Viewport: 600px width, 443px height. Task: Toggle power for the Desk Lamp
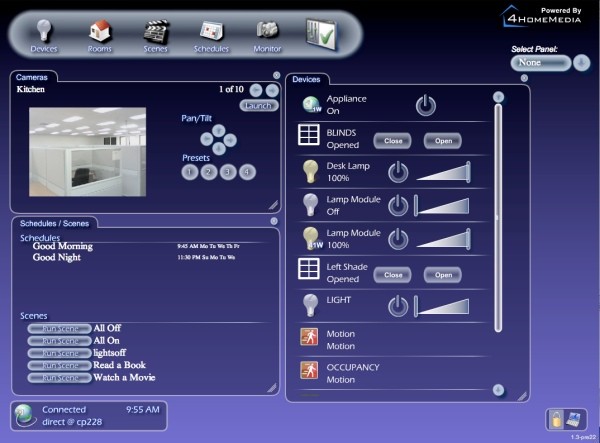tap(398, 172)
